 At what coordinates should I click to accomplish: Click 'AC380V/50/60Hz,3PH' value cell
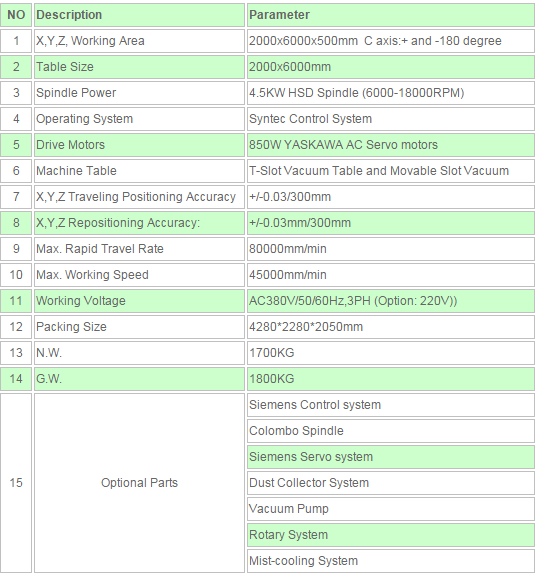[391, 301]
